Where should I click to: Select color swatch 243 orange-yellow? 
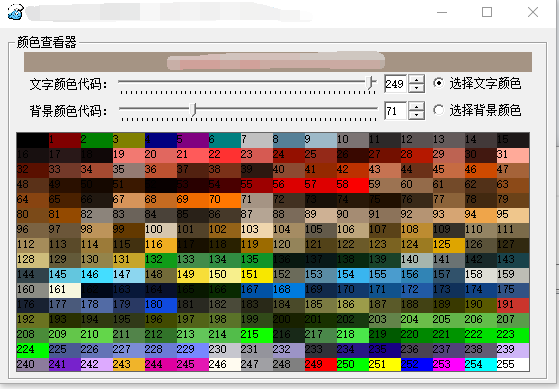[129, 364]
